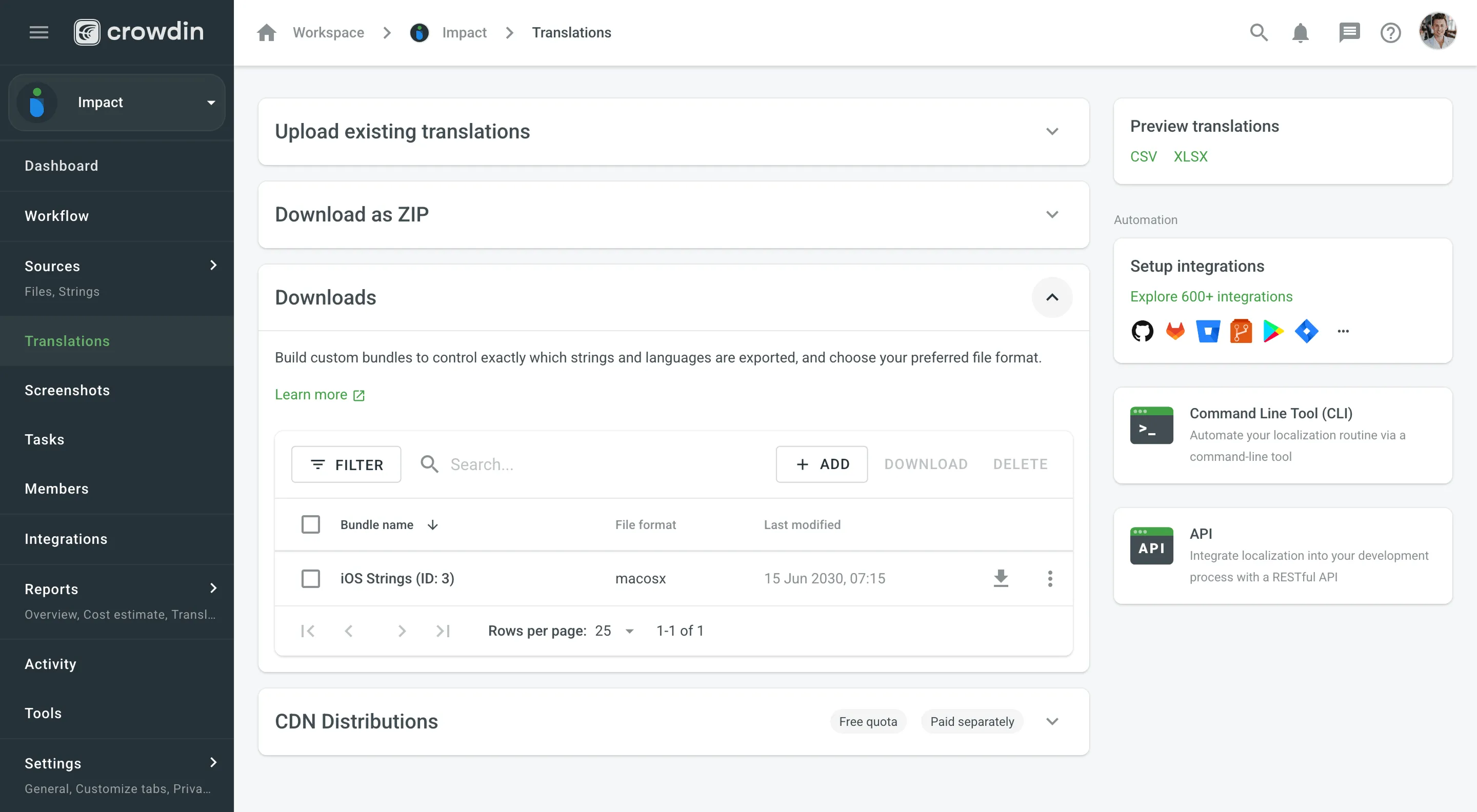Click the GitHub integration icon
The image size is (1477, 812).
tap(1142, 331)
